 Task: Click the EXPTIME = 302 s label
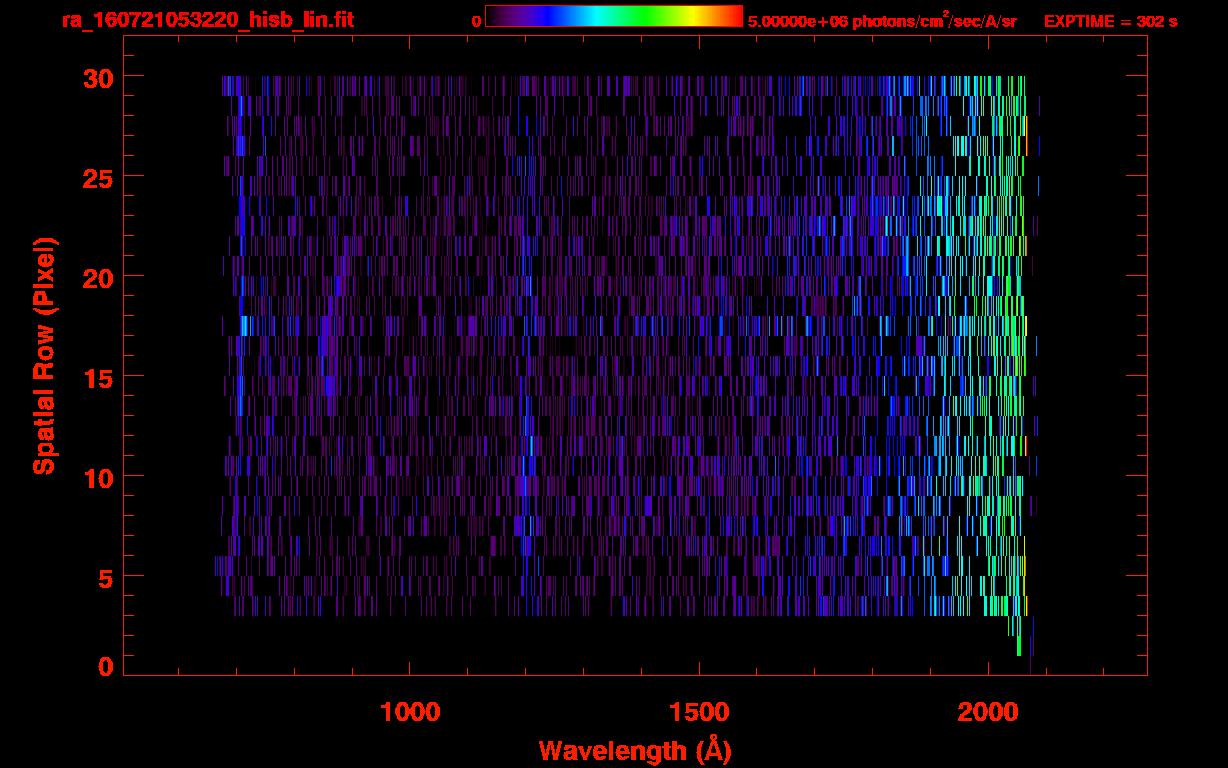click(x=1110, y=21)
